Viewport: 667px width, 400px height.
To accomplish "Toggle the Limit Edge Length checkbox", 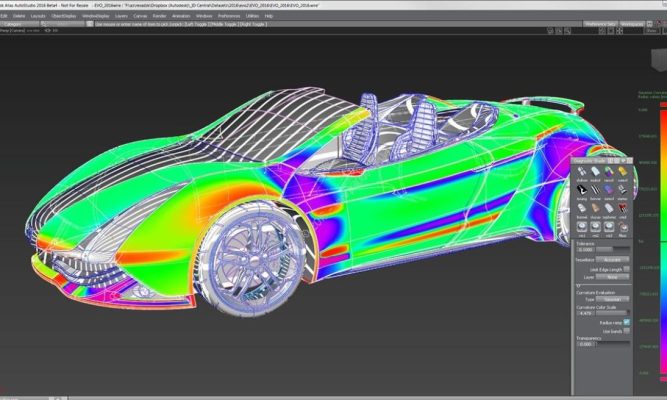I will click(627, 269).
